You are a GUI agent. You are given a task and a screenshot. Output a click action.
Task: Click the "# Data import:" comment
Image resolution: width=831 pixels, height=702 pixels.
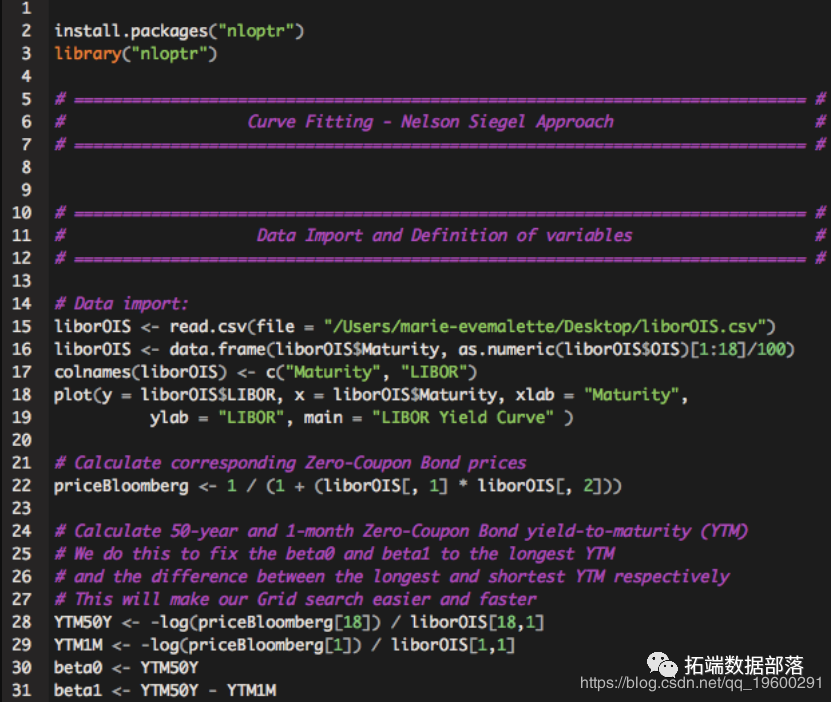[121, 304]
